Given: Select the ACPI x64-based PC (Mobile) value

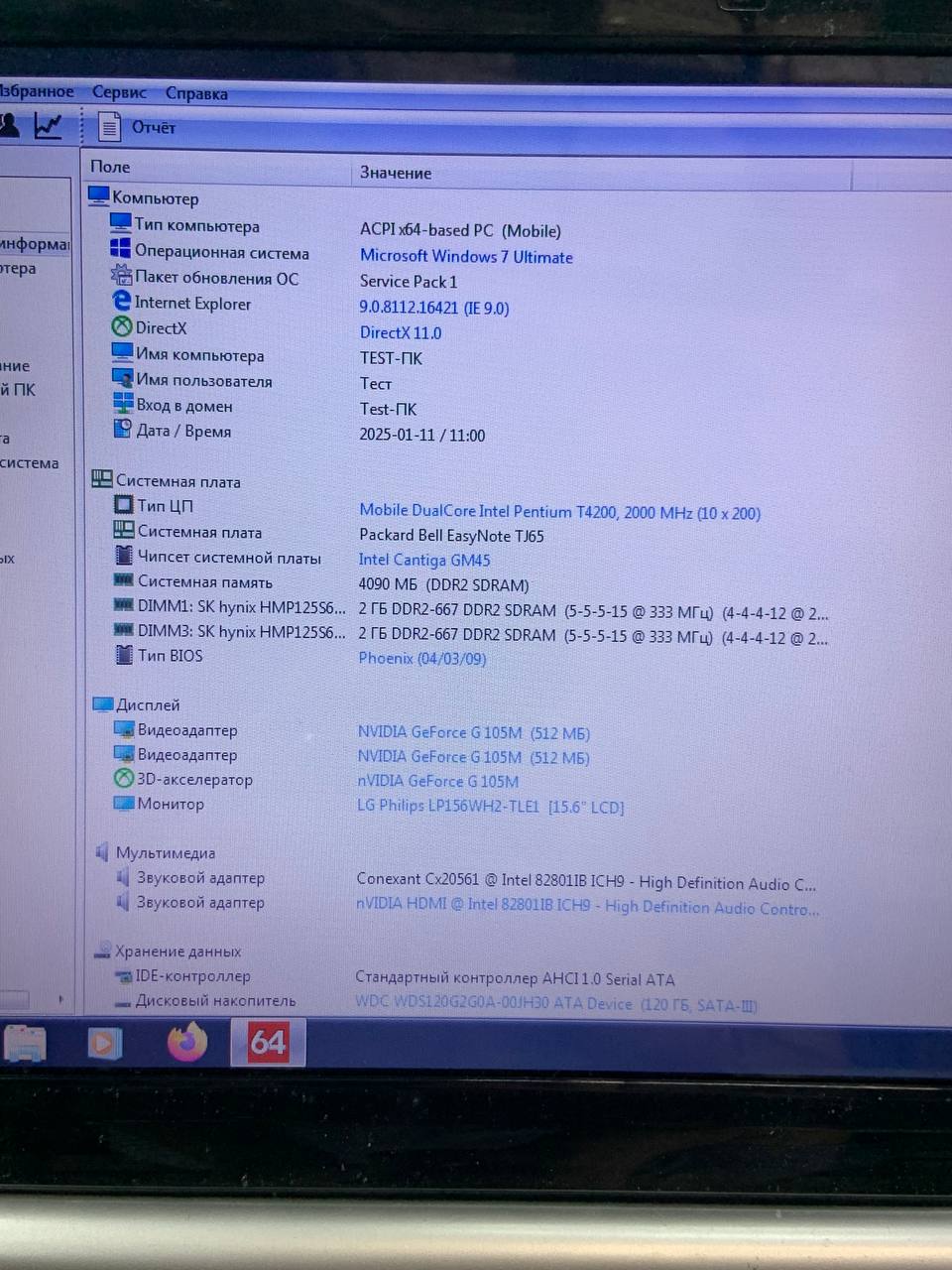Looking at the screenshot, I should 460,231.
